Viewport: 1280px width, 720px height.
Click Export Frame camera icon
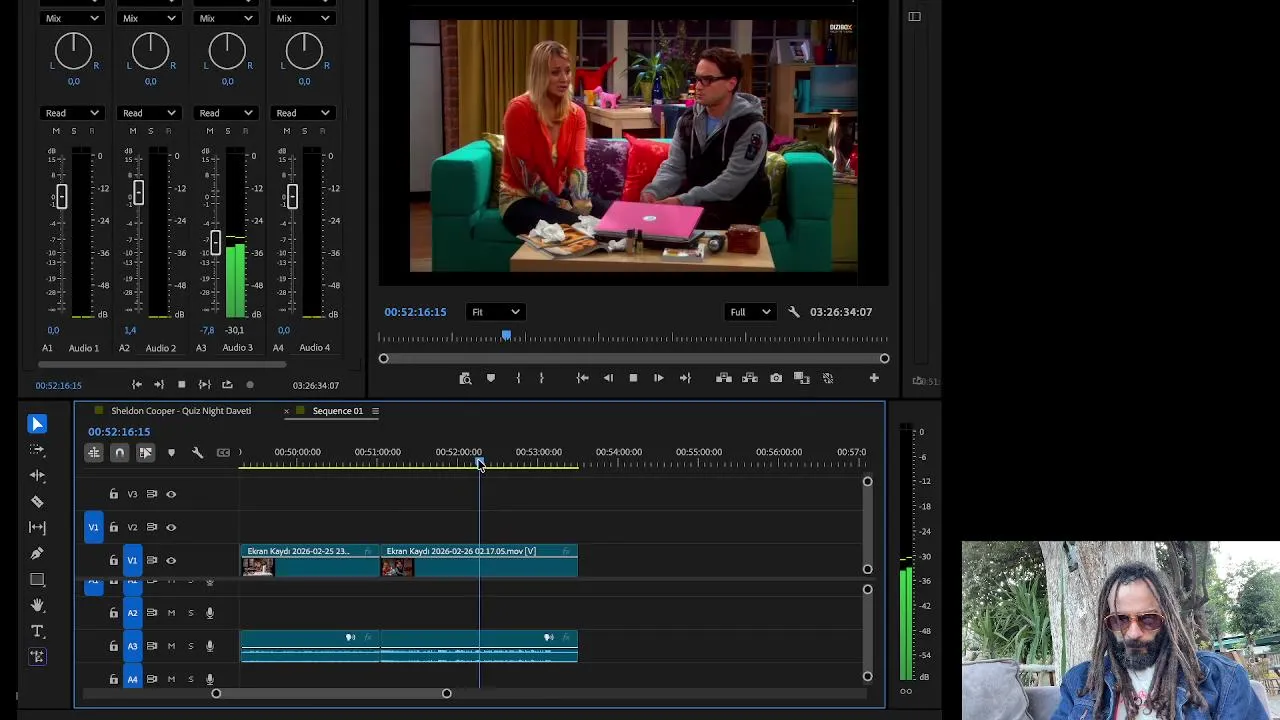coord(776,378)
